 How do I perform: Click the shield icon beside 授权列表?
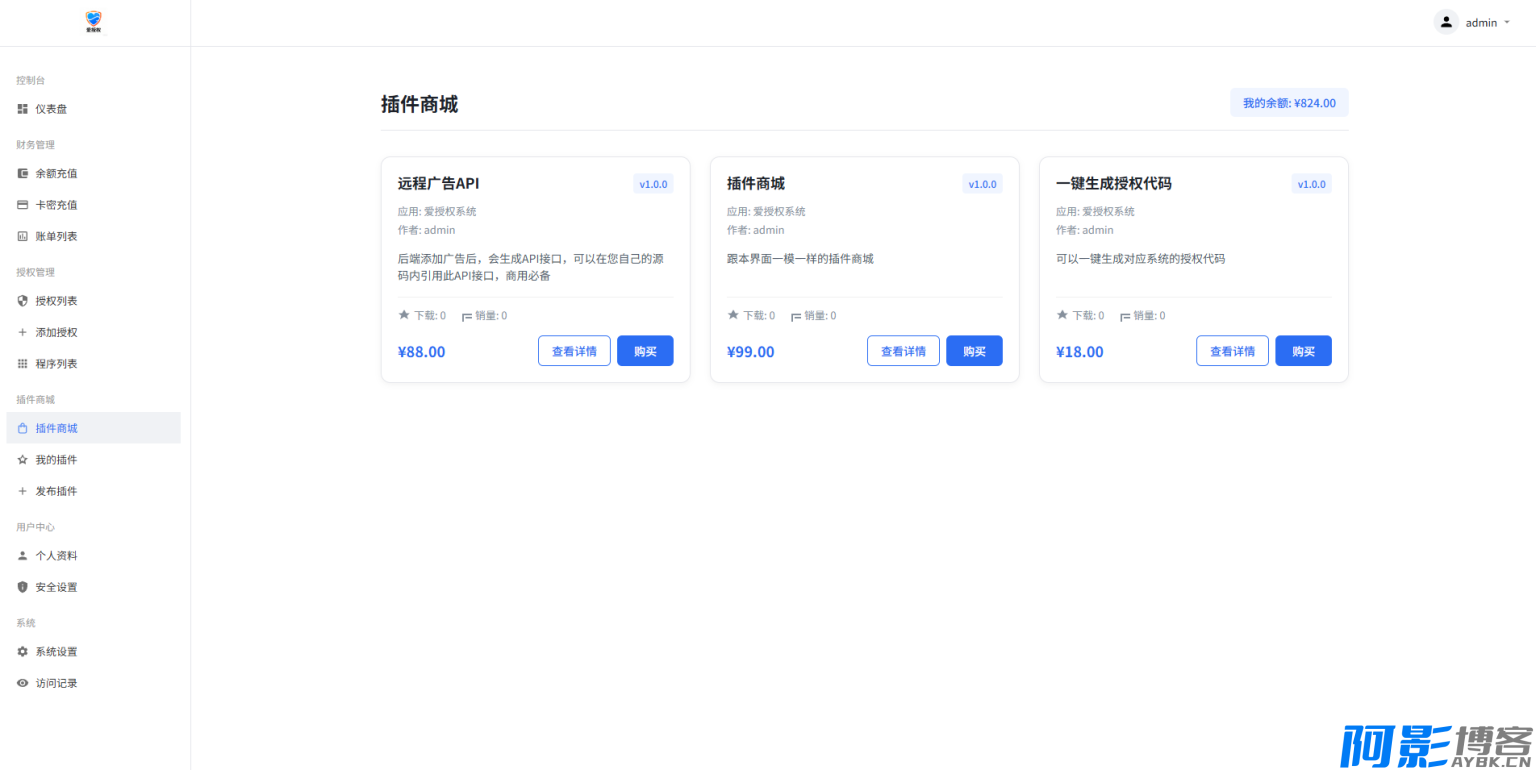22,301
